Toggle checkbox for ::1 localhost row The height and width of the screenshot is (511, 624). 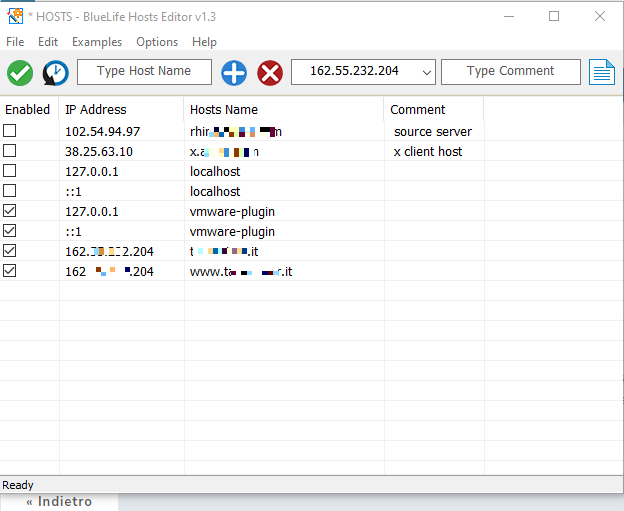pyautogui.click(x=10, y=190)
